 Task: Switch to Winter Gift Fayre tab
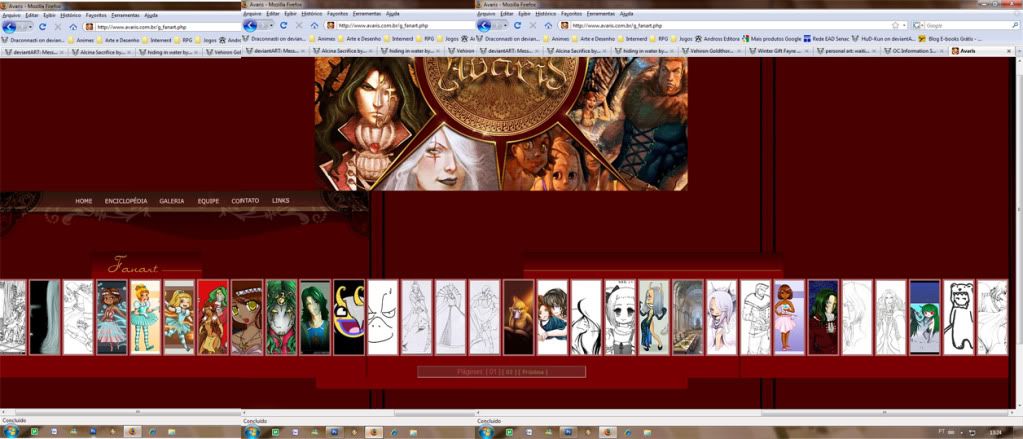tap(778, 51)
